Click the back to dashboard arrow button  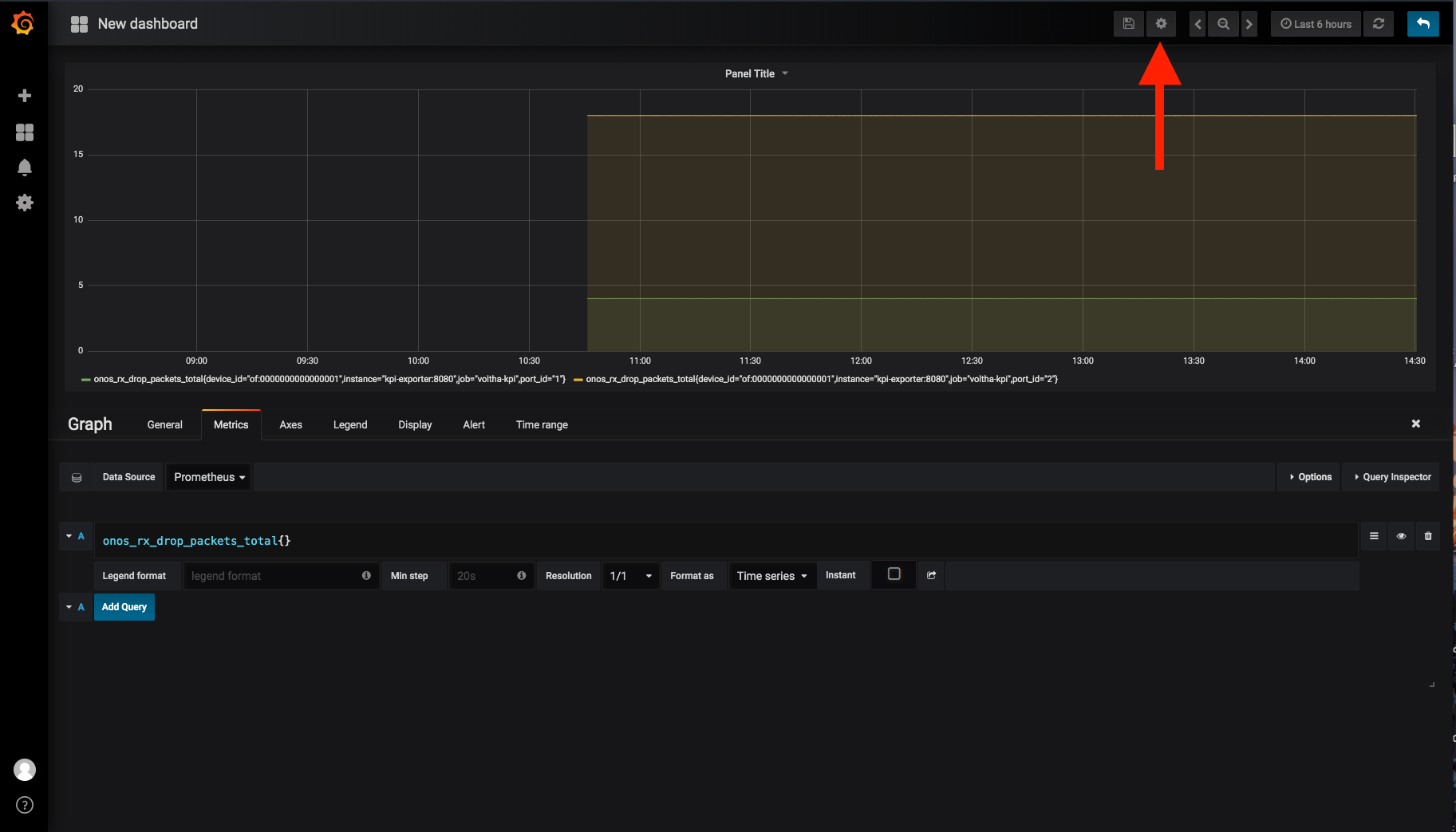click(x=1423, y=24)
